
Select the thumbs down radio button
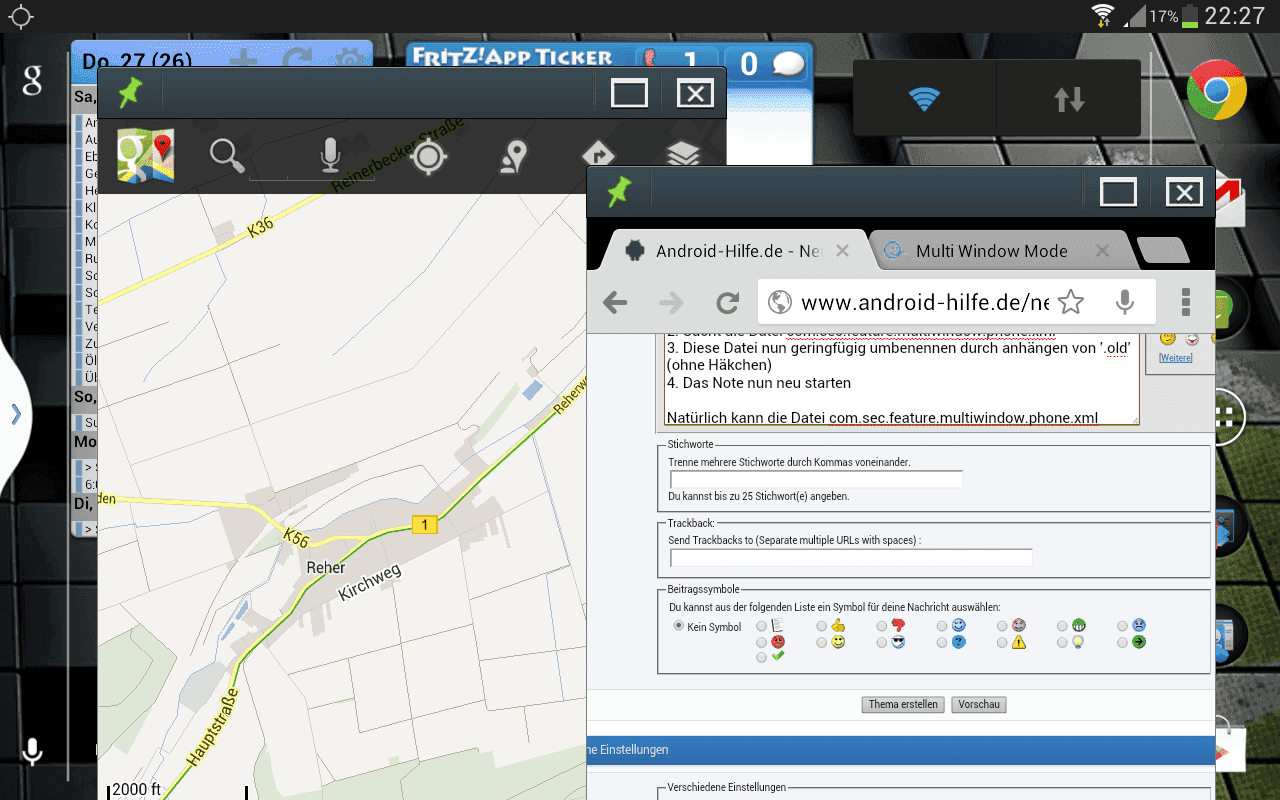tap(882, 626)
